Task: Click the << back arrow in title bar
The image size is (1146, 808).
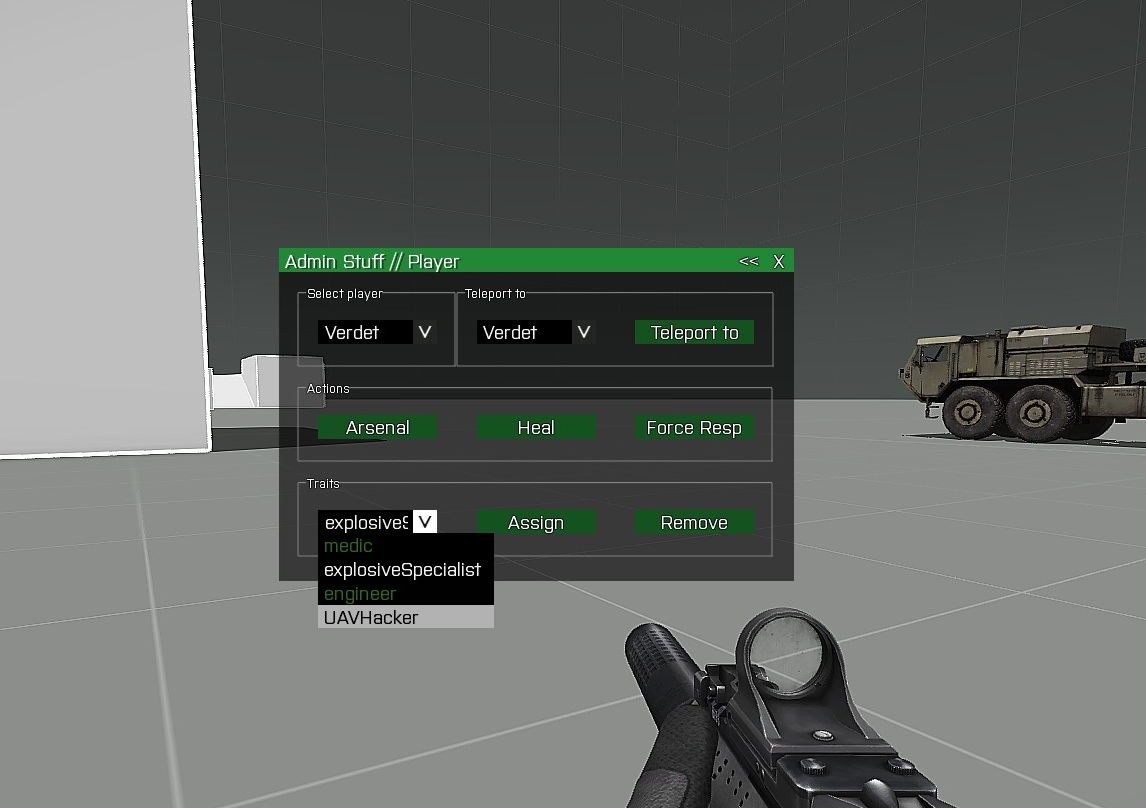Action: [748, 261]
